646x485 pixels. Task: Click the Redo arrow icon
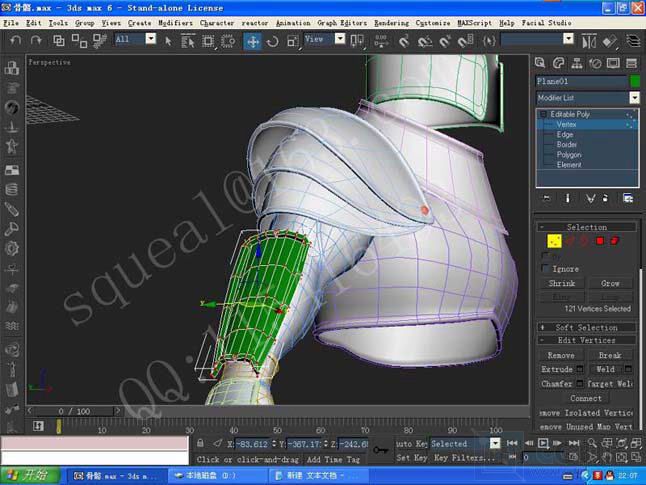pyautogui.click(x=36, y=40)
